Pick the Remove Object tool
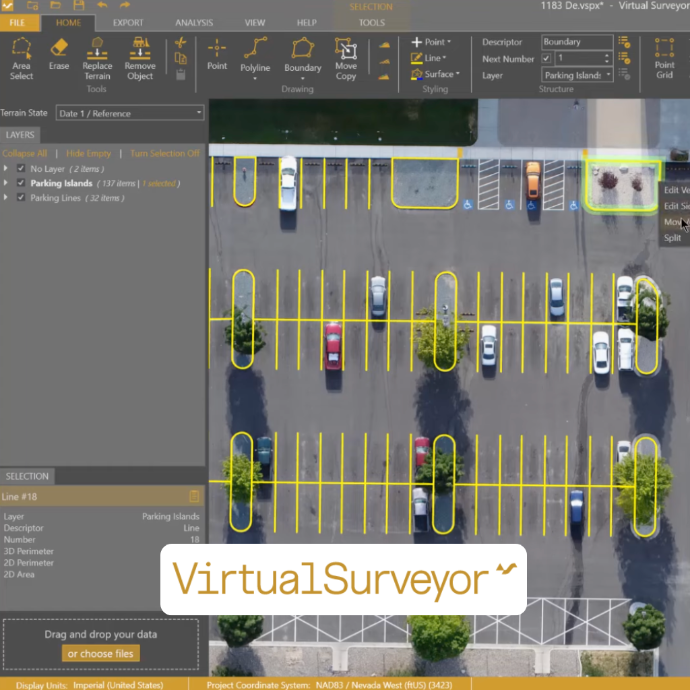 point(140,59)
